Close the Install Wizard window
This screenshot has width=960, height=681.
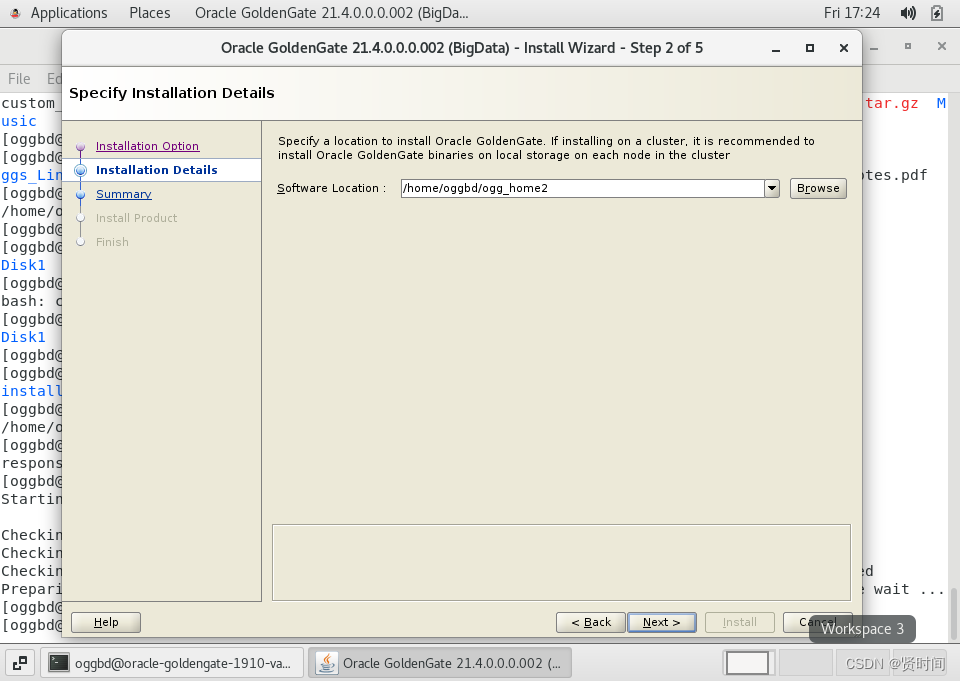pos(844,48)
